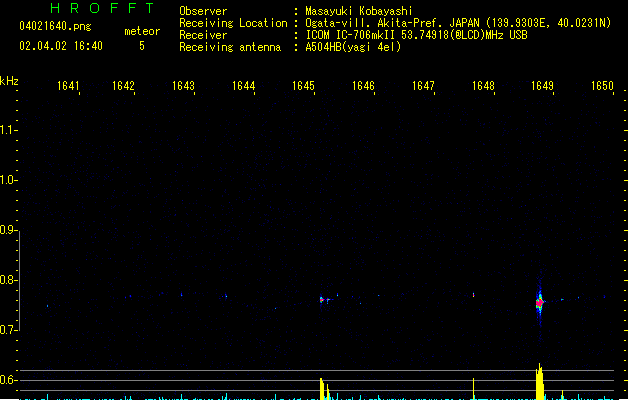Click the A504HB(yagi 4el) antenna text
The image size is (629, 400).
353,47
